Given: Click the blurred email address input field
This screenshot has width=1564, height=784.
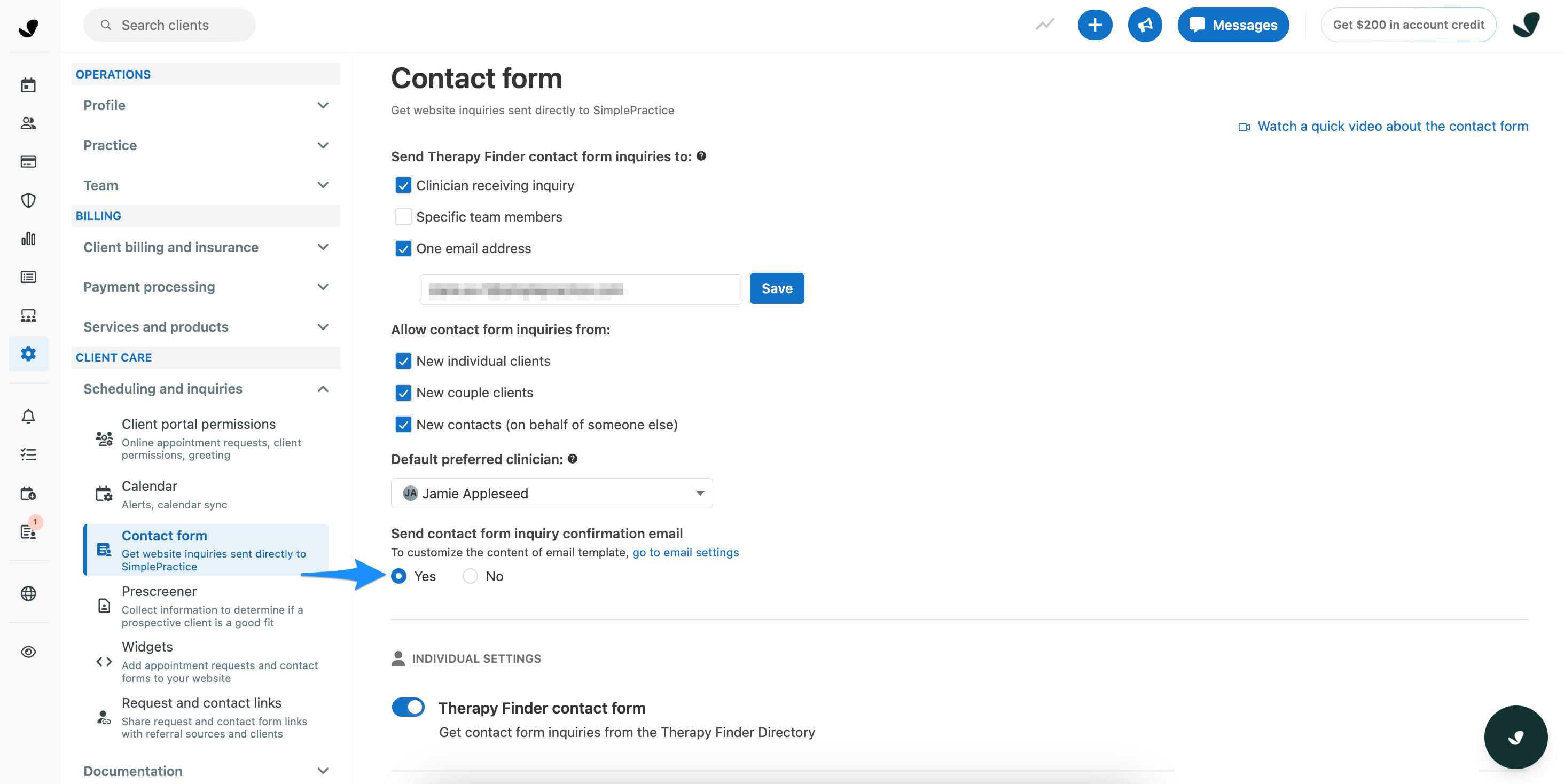Looking at the screenshot, I should point(581,289).
